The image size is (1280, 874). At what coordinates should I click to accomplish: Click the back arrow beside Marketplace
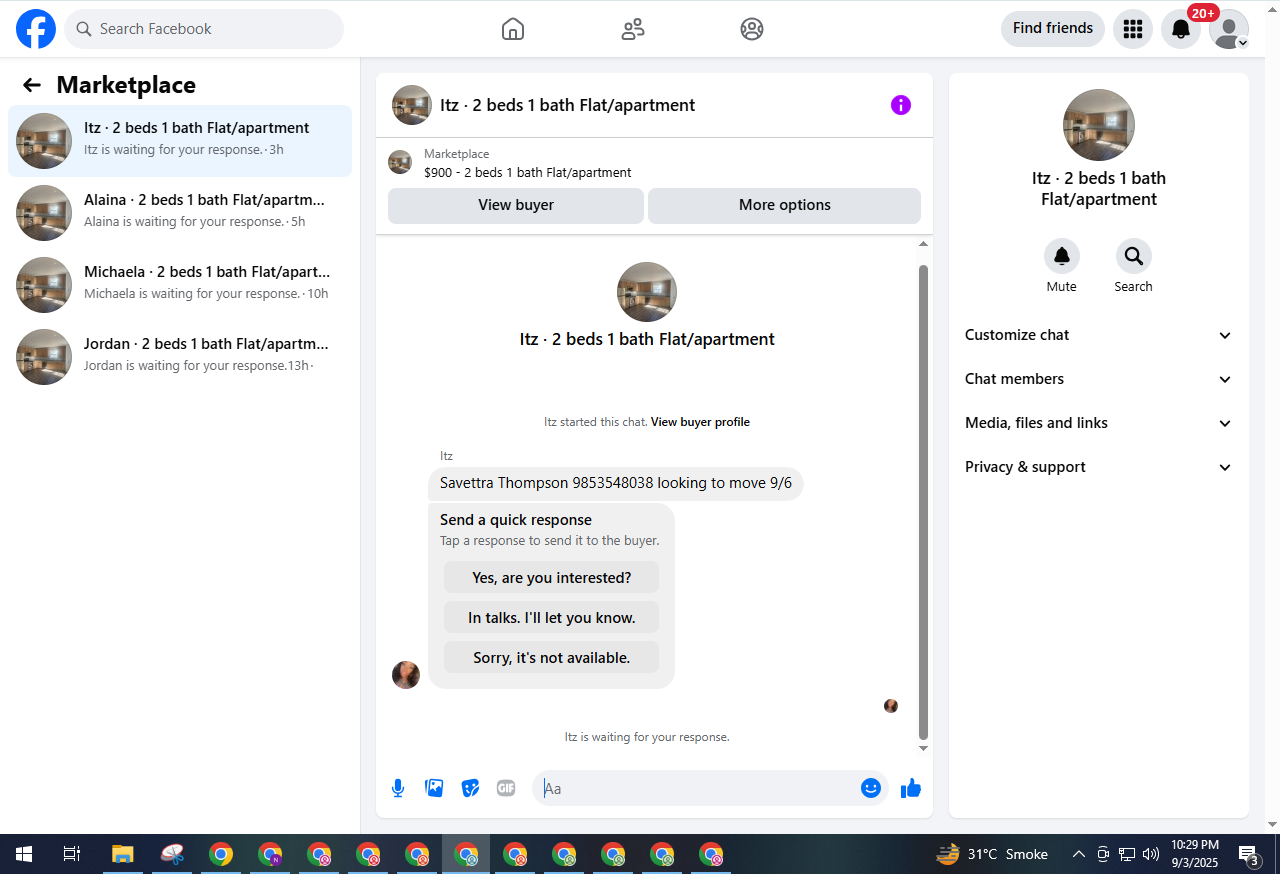pyautogui.click(x=32, y=85)
